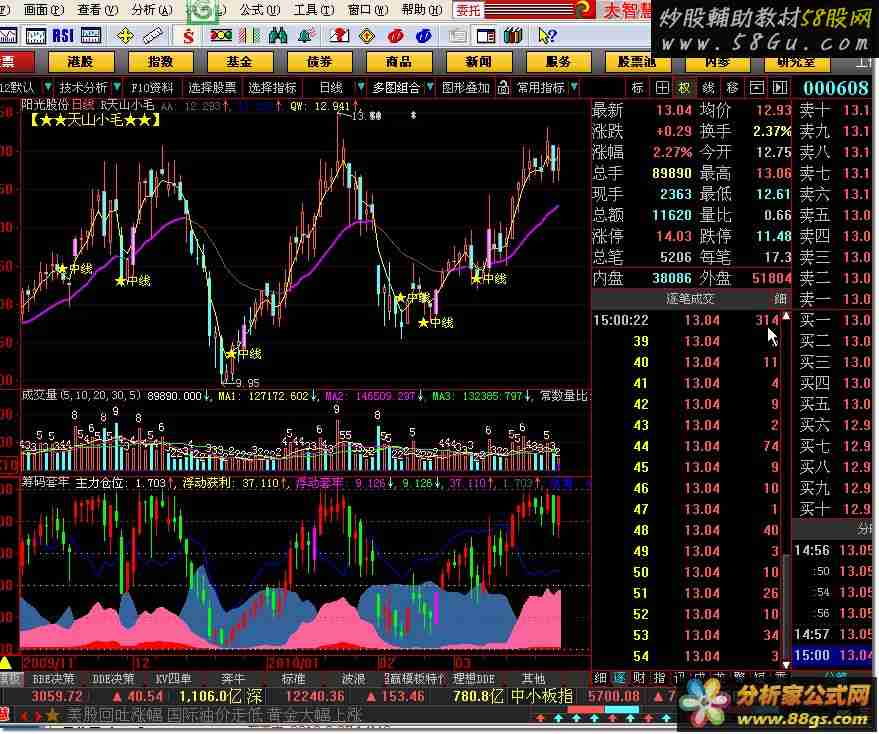The image size is (879, 734).
Task: Click the tick list scrollbar up arrow
Action: [787, 316]
